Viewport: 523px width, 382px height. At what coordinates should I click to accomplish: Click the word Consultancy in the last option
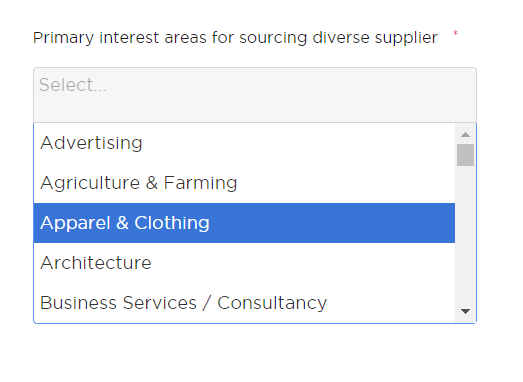[x=272, y=303]
